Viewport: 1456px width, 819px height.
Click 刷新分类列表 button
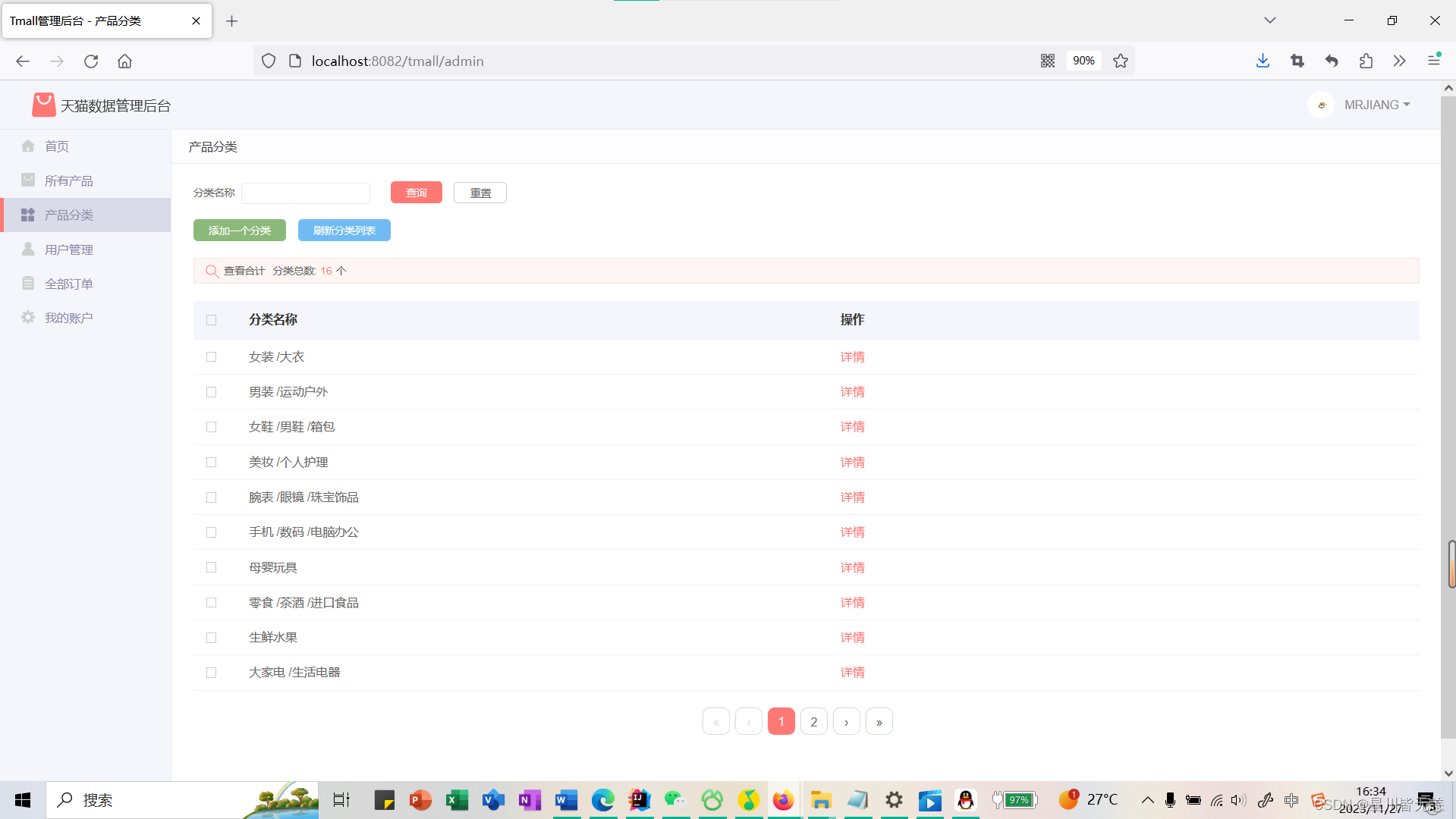click(x=344, y=231)
